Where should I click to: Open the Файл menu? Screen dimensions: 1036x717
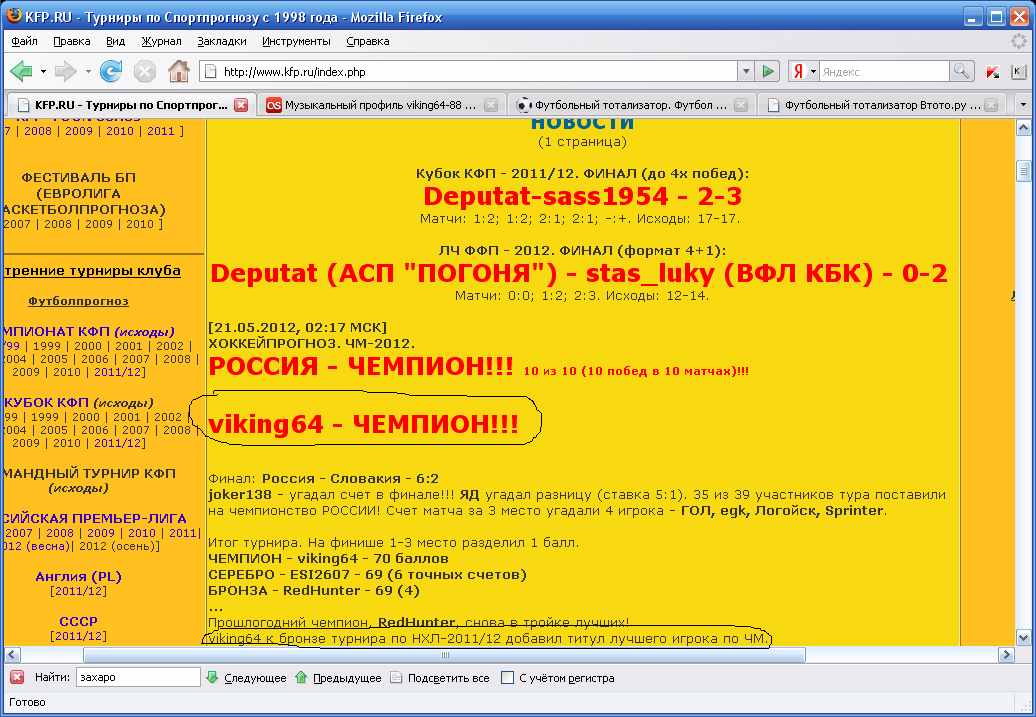click(24, 41)
